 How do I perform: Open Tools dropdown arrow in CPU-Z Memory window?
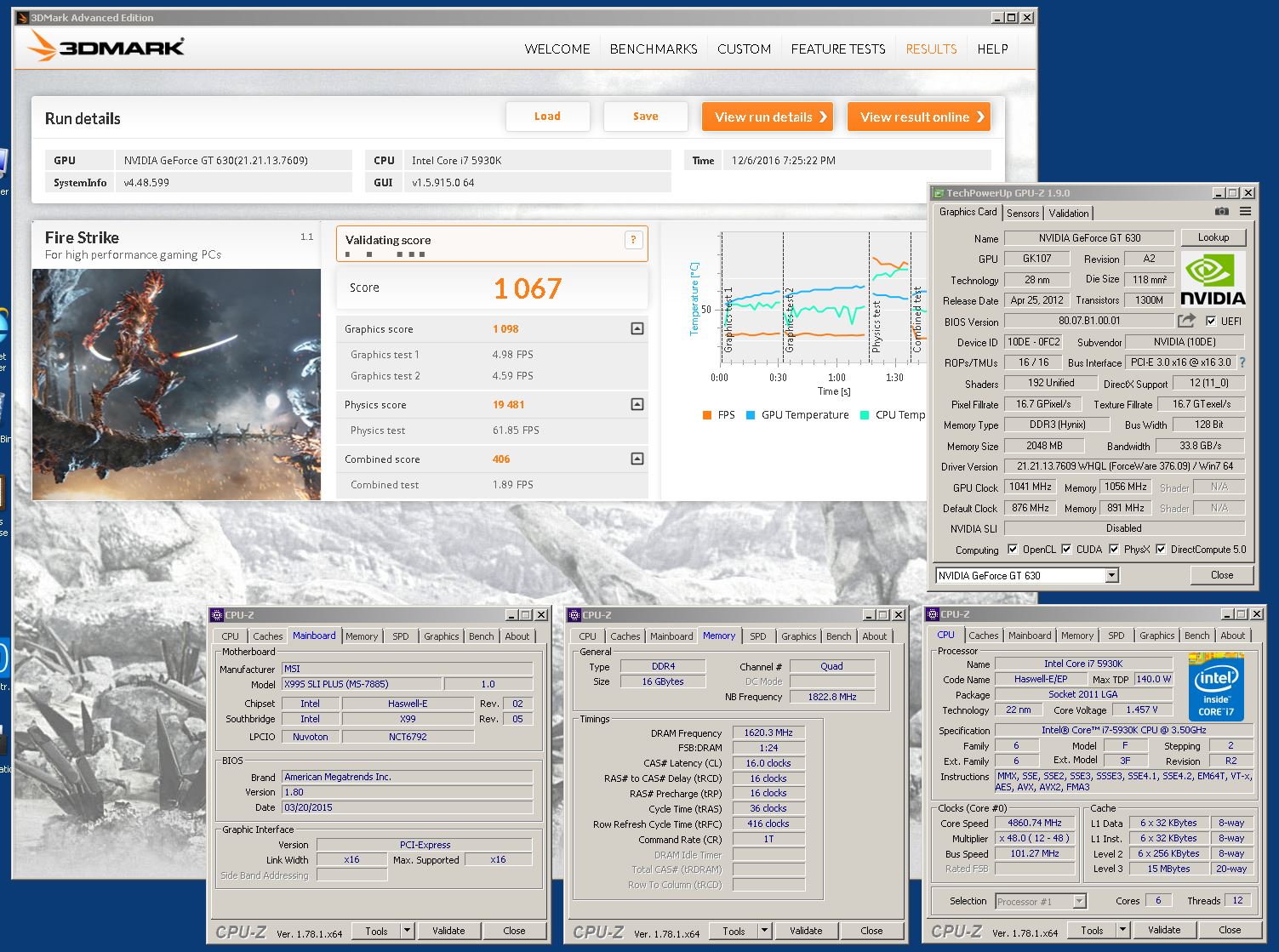coord(764,931)
